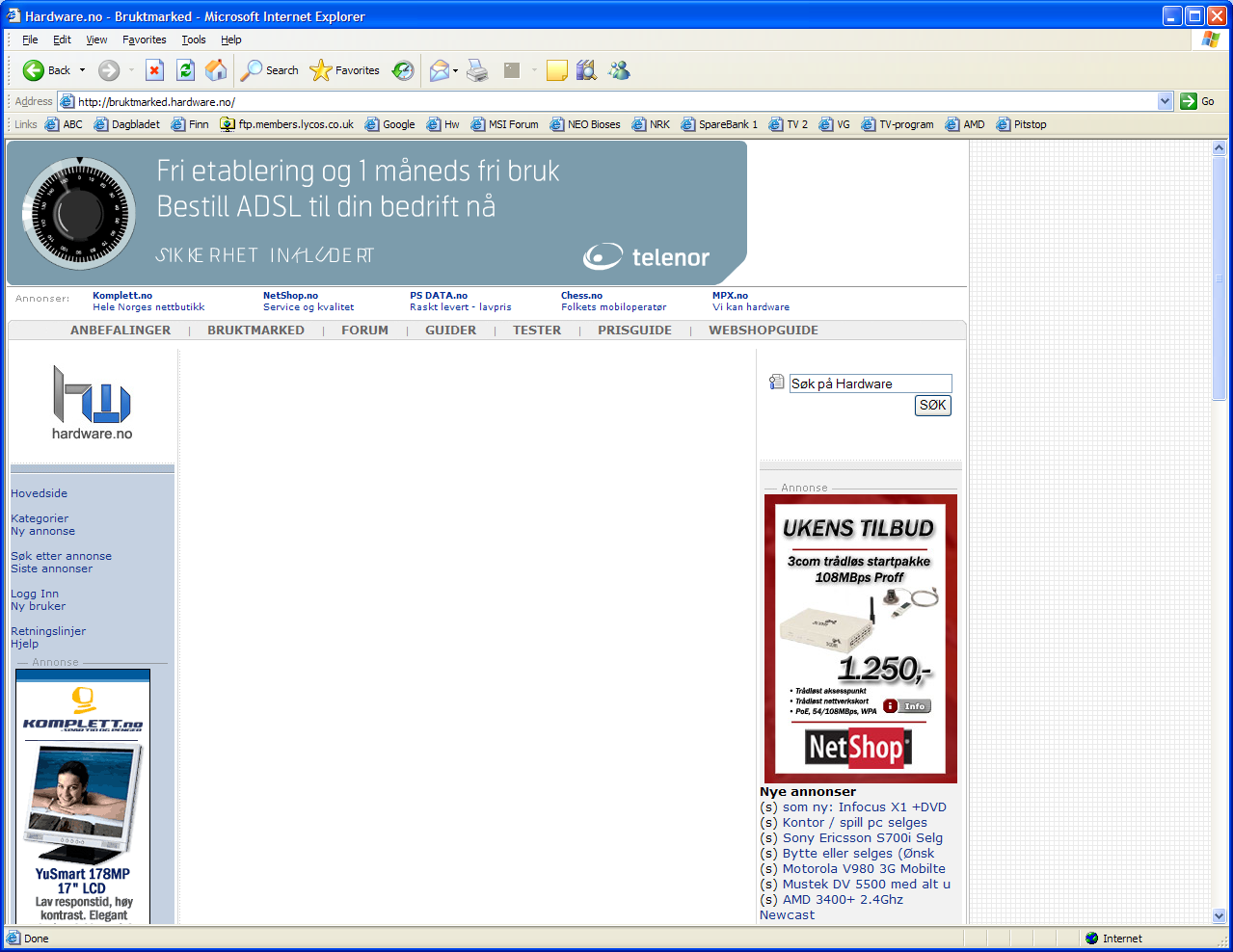Open the History toolbar icon
1233x952 pixels.
[x=403, y=70]
